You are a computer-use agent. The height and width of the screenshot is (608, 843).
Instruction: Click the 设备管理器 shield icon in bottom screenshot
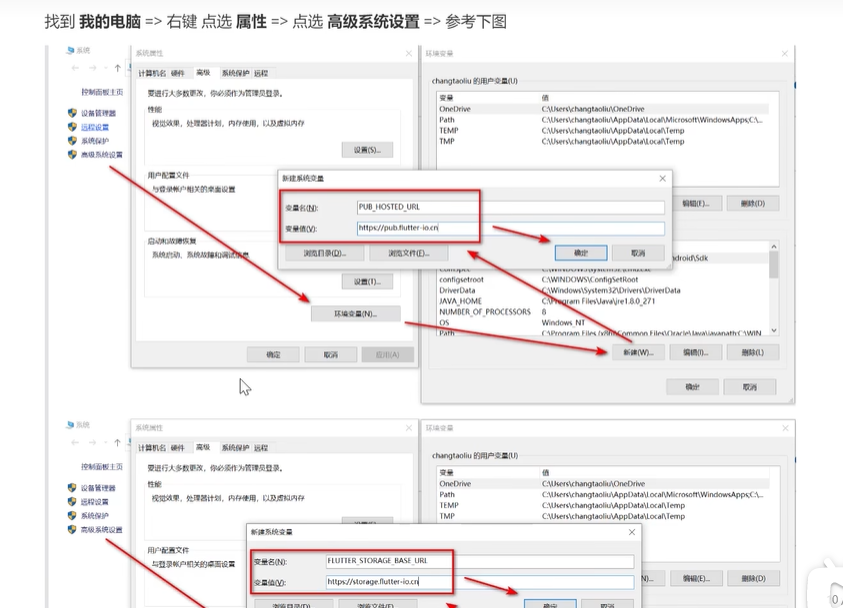(x=73, y=488)
